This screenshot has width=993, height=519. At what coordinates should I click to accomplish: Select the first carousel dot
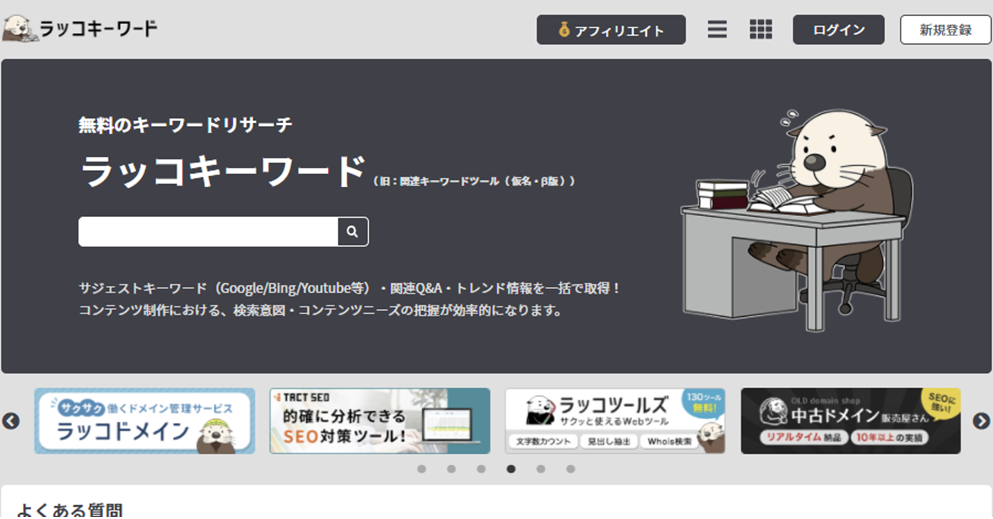(422, 469)
